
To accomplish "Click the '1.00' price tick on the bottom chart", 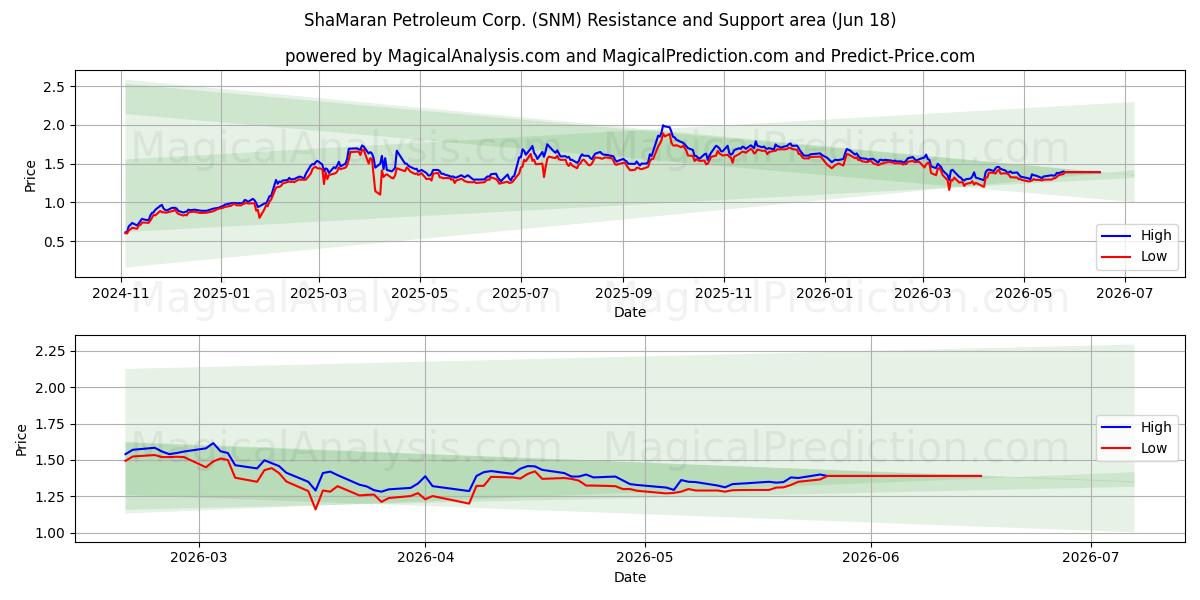I will point(51,533).
